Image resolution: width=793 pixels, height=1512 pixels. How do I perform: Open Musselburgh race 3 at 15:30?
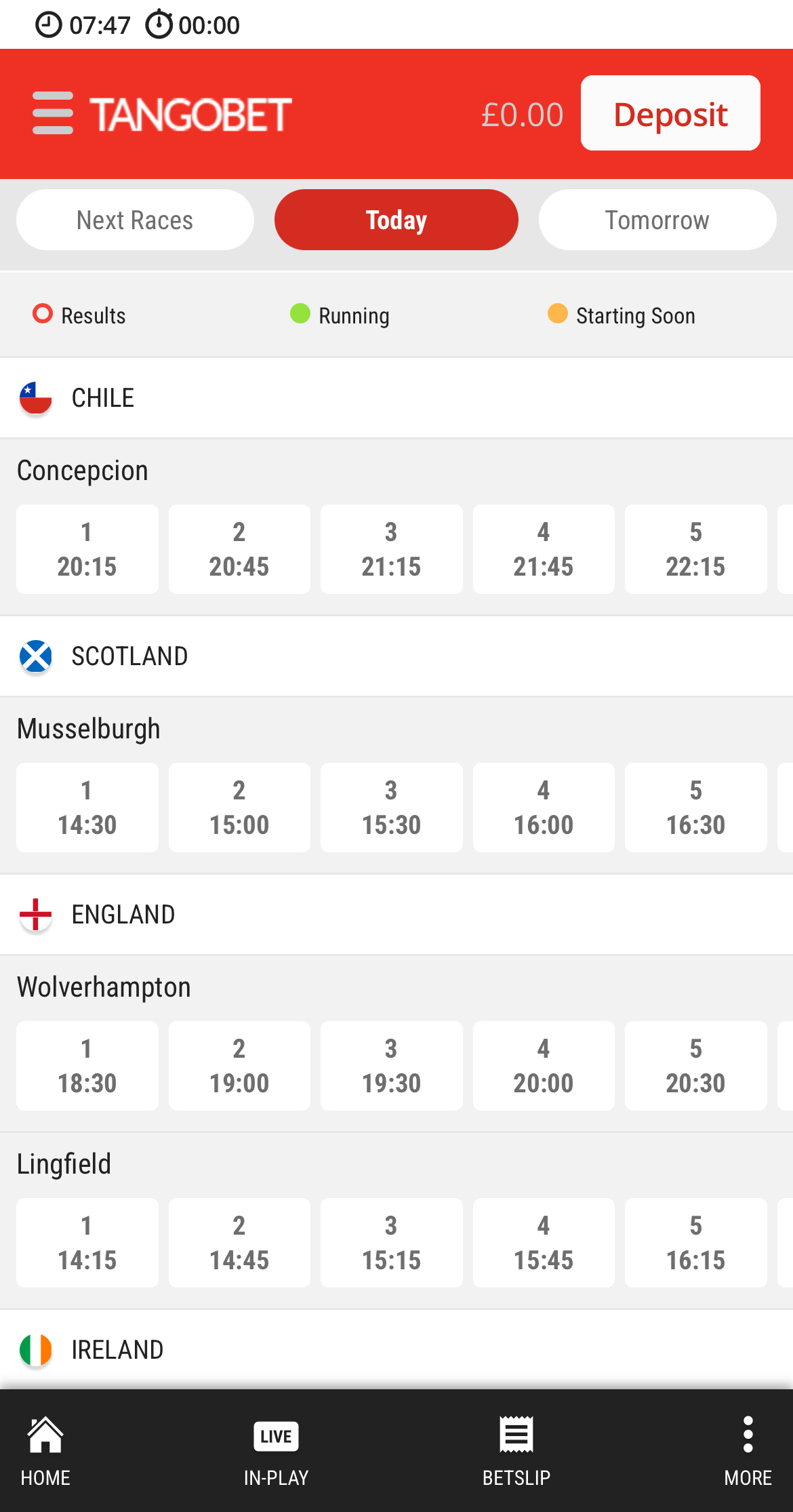(391, 808)
